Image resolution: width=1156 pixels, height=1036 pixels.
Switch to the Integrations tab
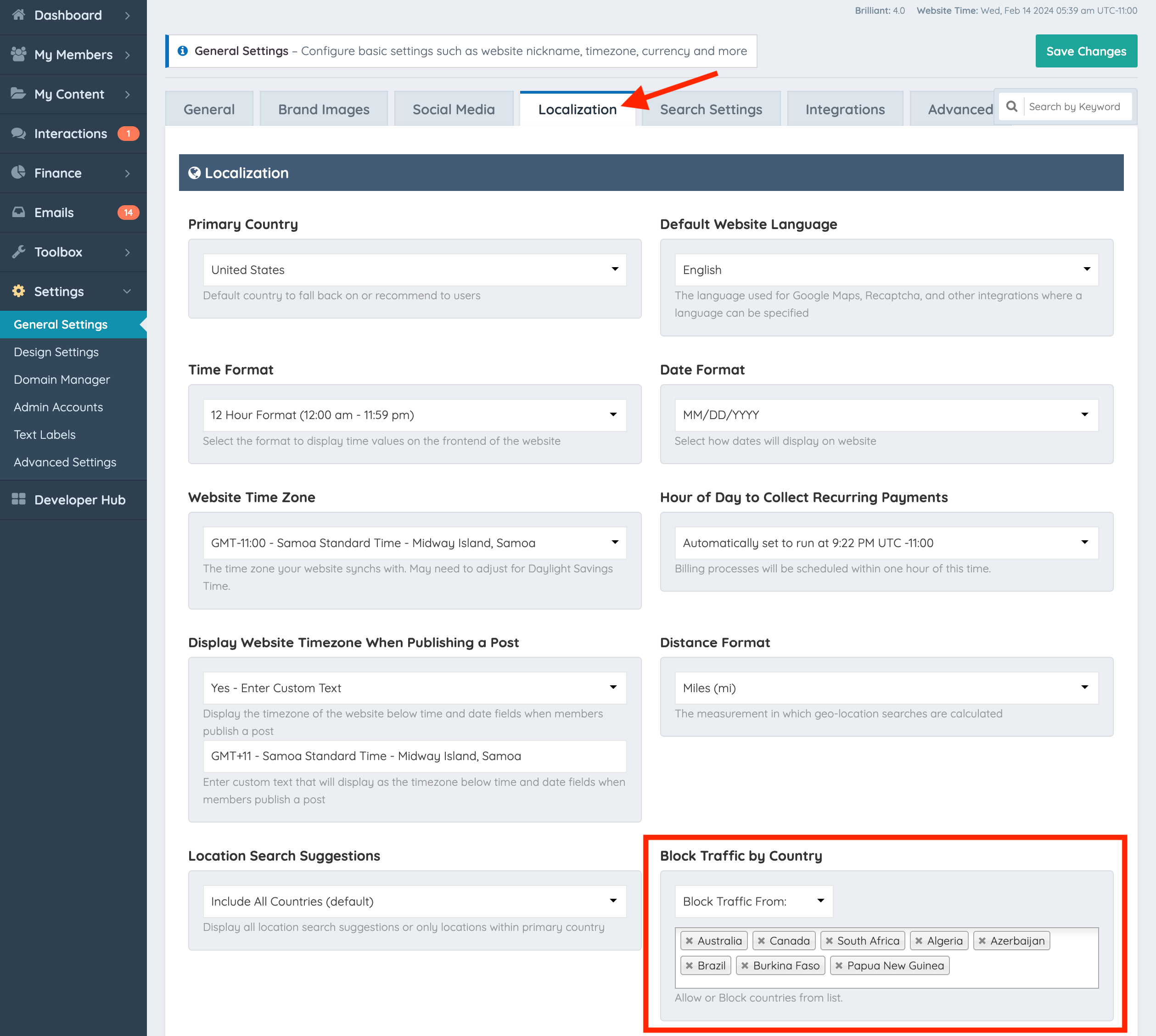845,109
